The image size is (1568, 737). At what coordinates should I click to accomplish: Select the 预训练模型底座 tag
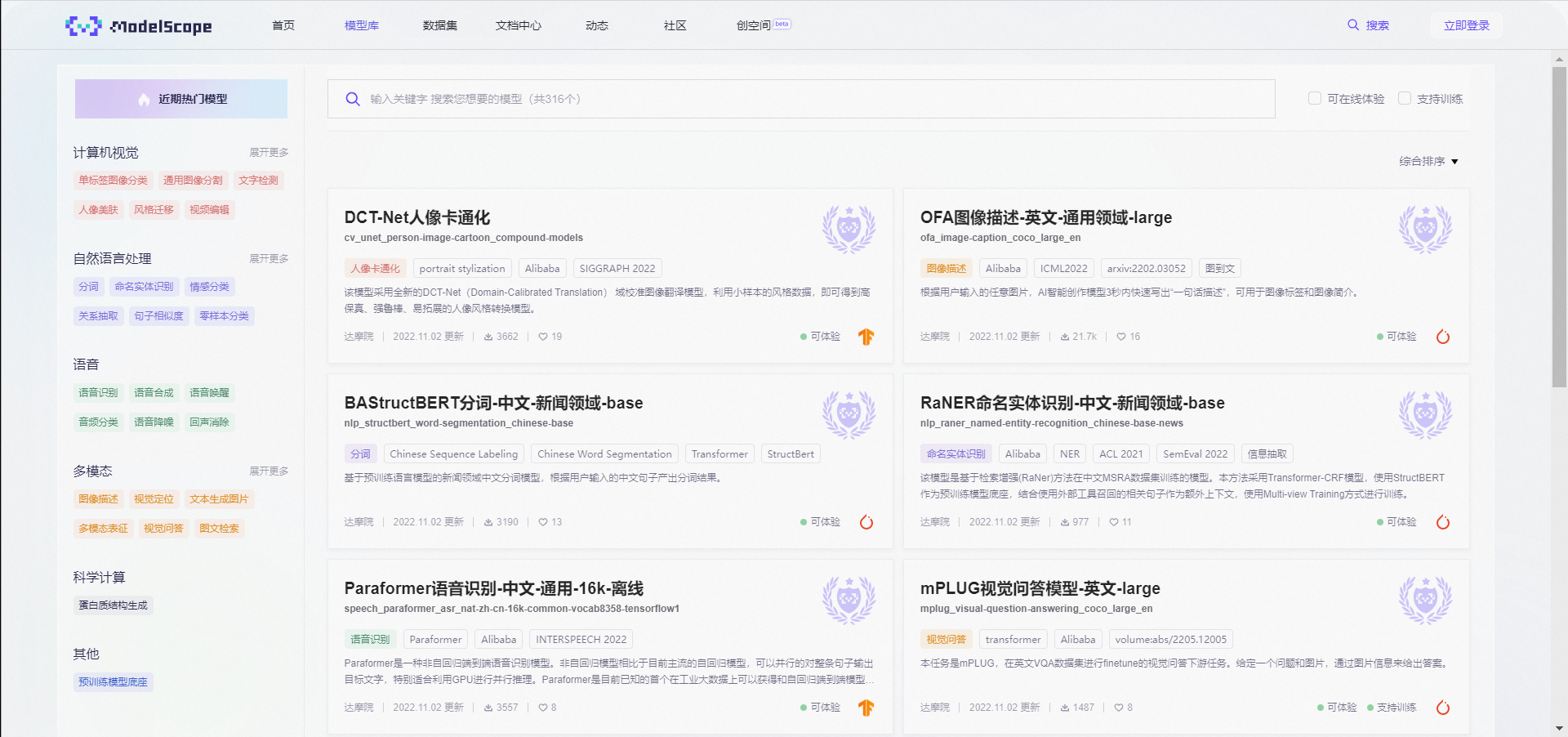pyautogui.click(x=114, y=682)
